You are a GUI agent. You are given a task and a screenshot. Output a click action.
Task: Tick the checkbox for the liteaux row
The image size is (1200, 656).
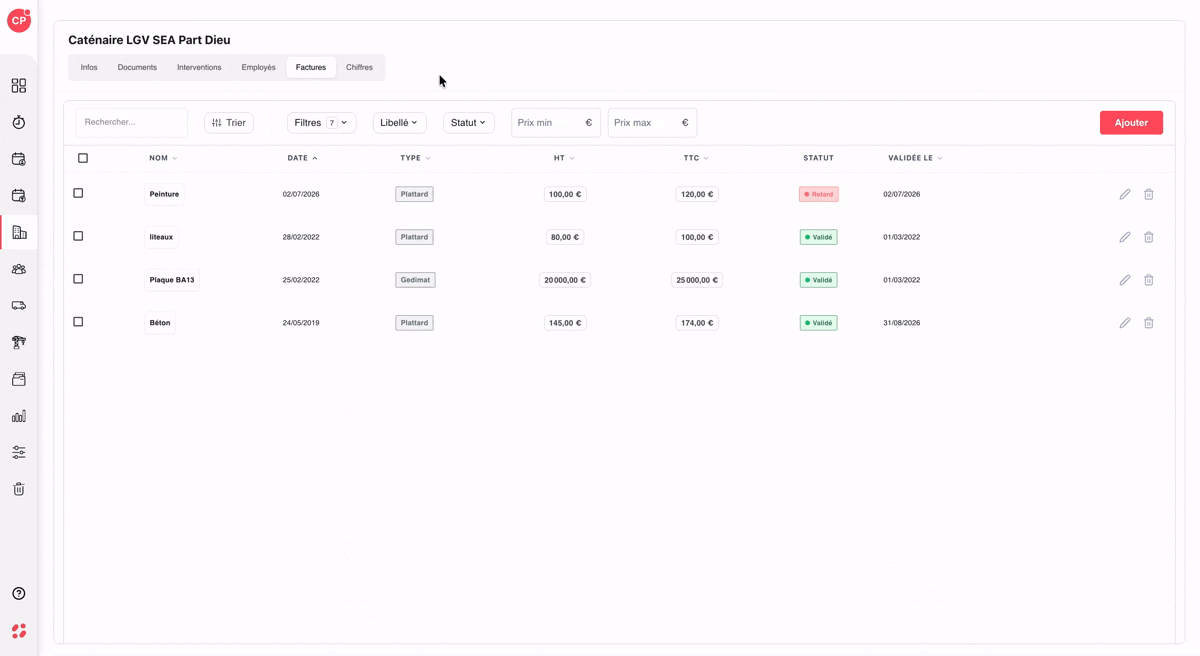pos(78,236)
